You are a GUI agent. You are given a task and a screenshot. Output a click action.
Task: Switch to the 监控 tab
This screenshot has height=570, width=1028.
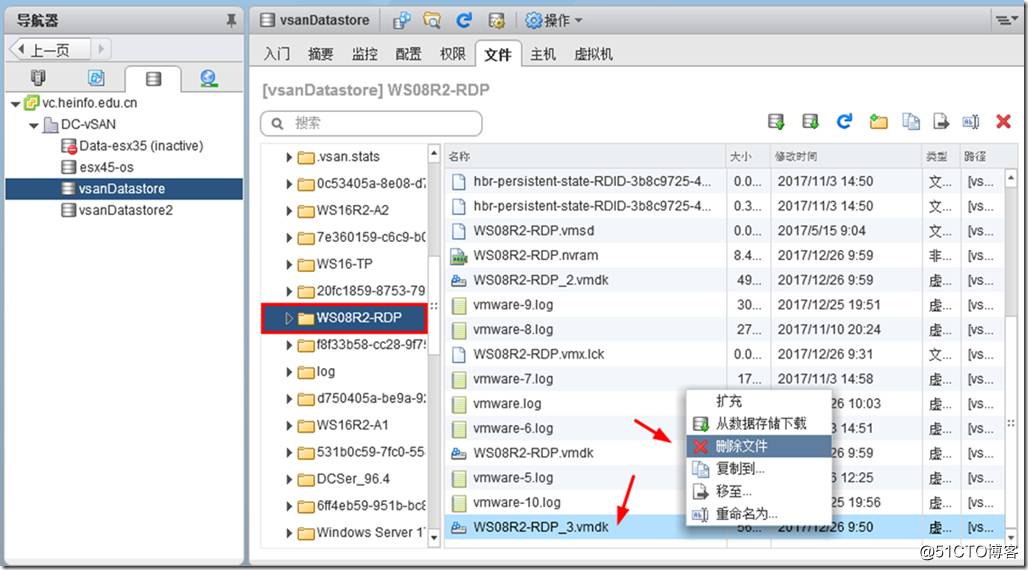365,54
